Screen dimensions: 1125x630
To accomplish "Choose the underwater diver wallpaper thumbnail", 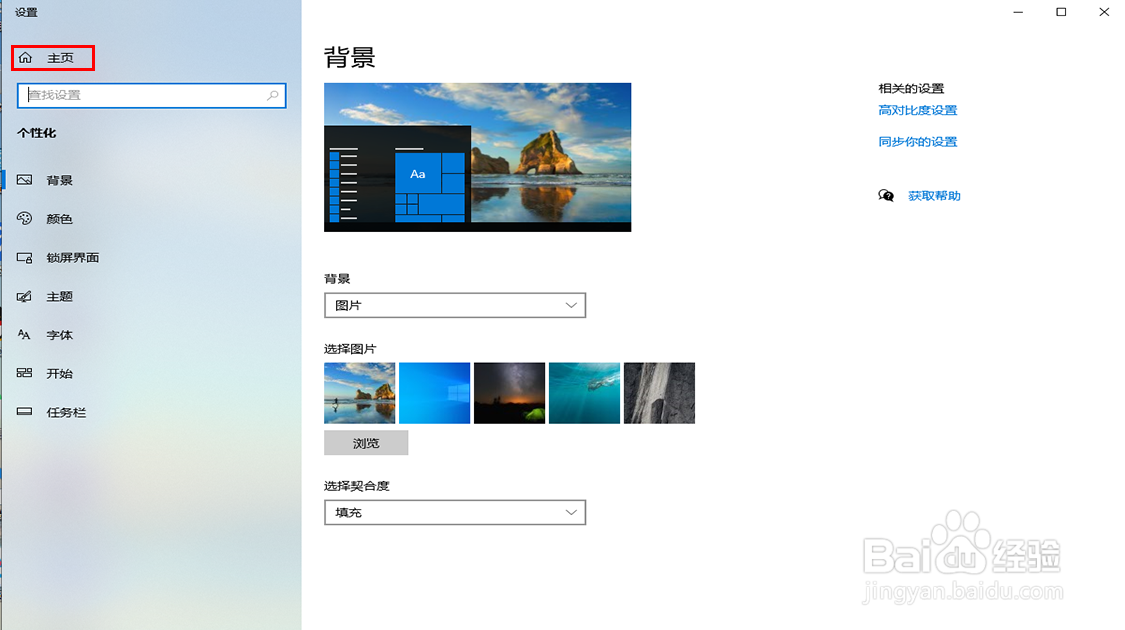I will click(584, 393).
